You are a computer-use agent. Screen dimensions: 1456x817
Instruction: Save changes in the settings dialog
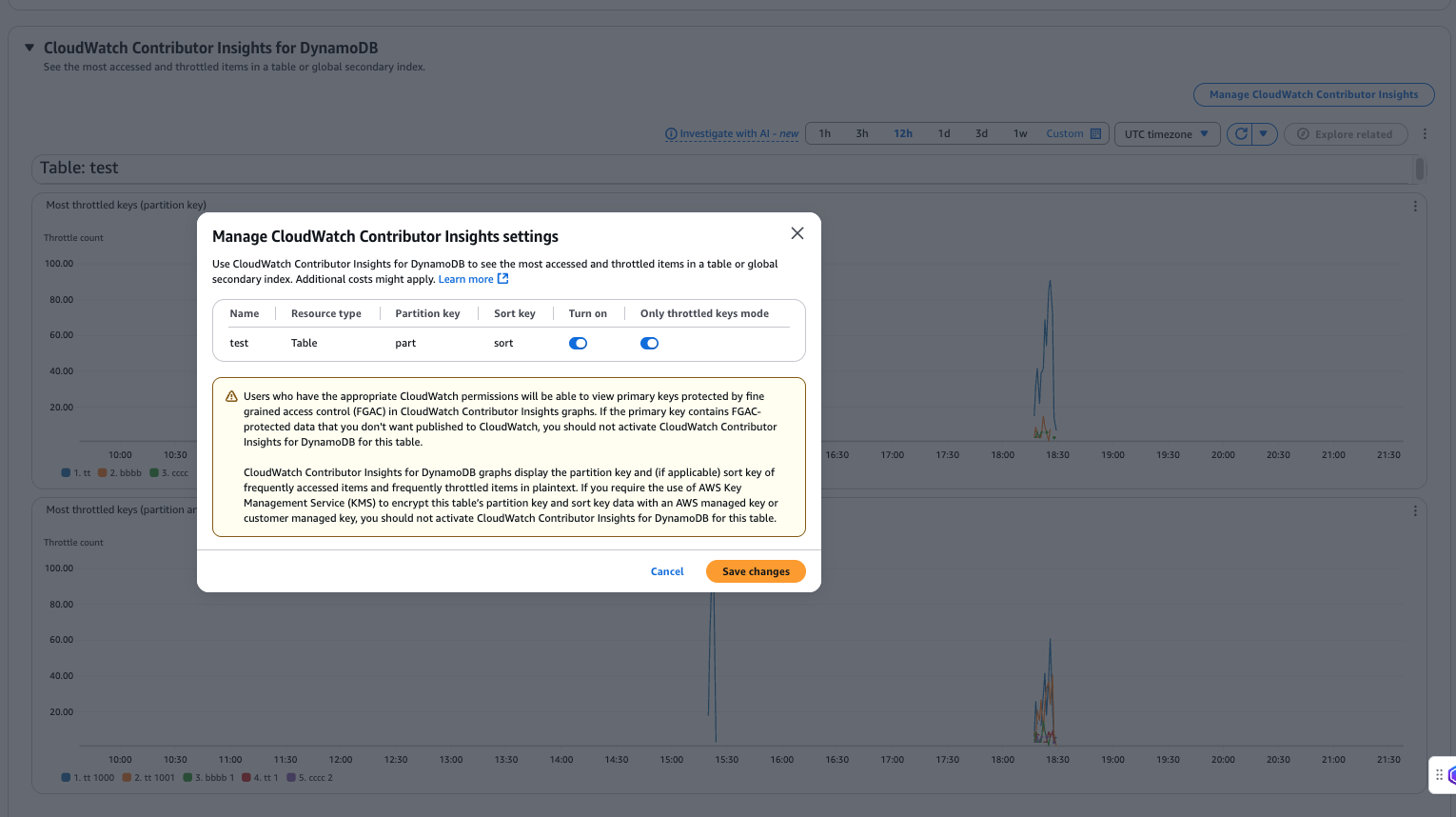[x=756, y=571]
